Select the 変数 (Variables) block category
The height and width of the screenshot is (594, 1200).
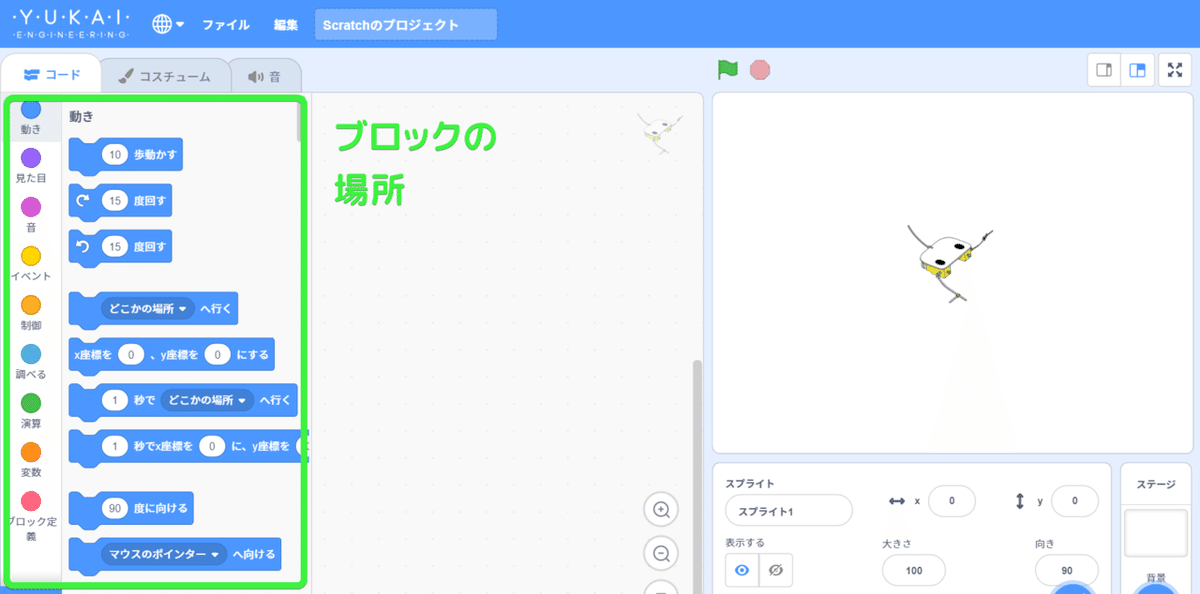point(32,457)
